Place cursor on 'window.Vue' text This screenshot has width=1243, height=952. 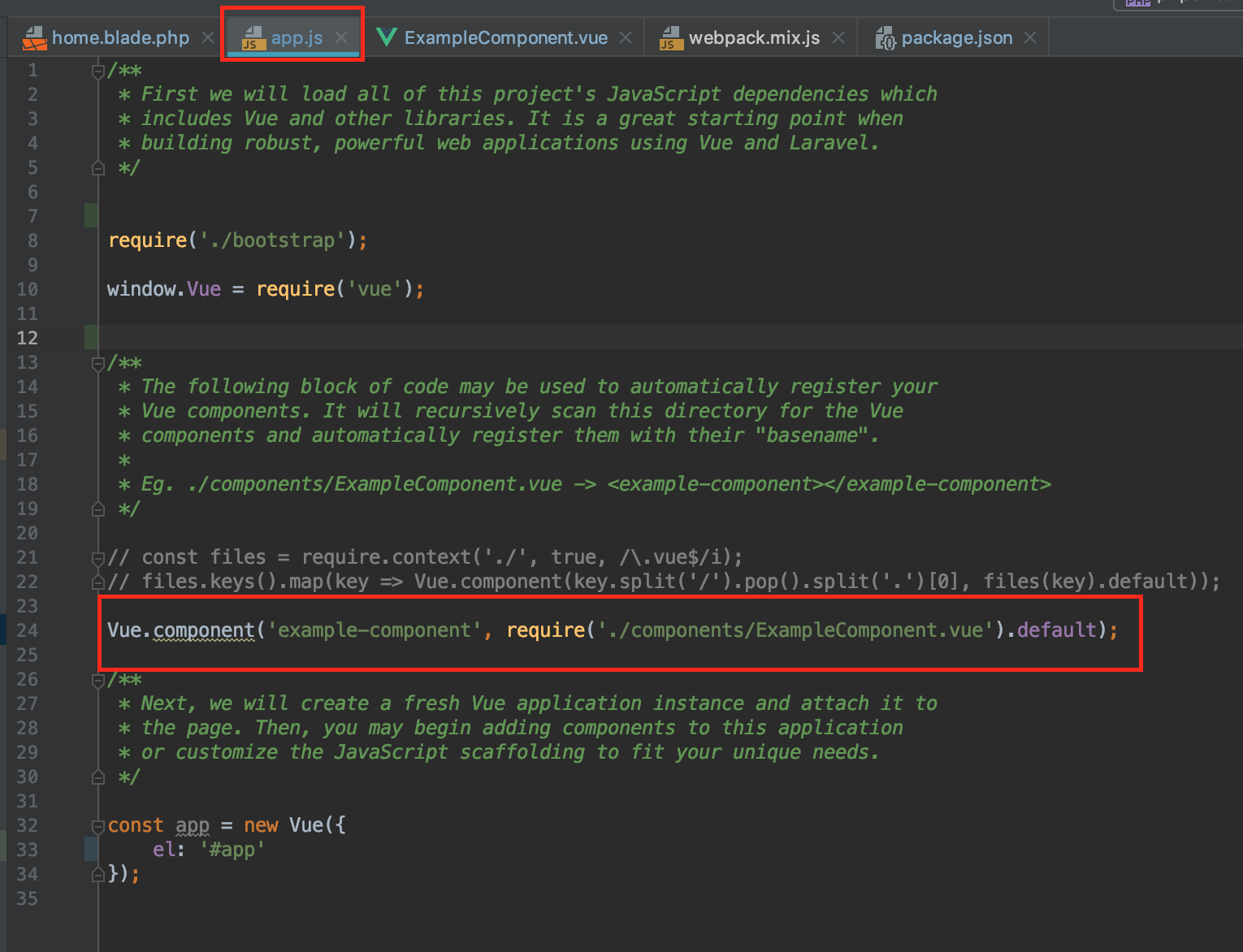click(x=164, y=289)
